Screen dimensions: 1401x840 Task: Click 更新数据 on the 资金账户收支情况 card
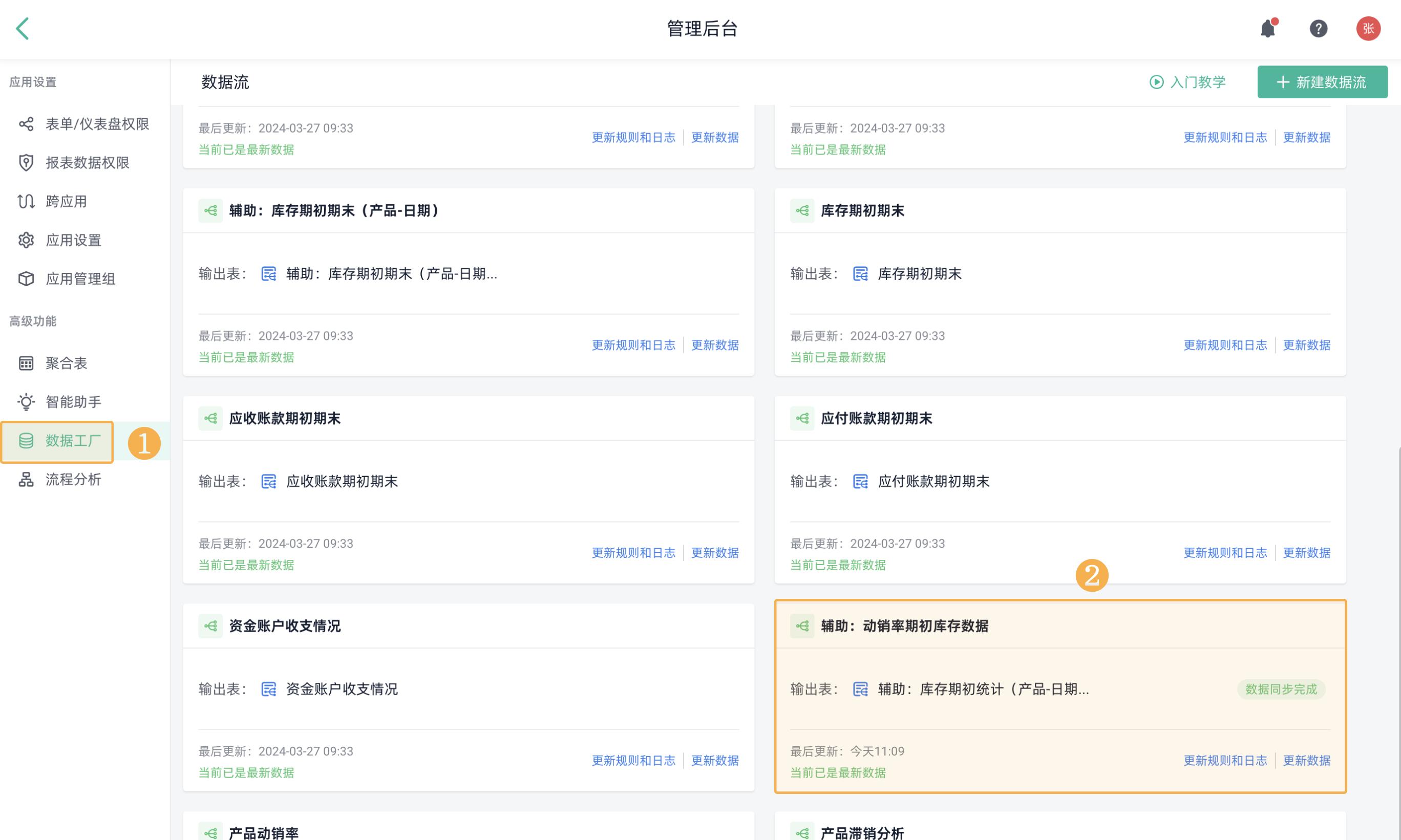click(x=715, y=761)
